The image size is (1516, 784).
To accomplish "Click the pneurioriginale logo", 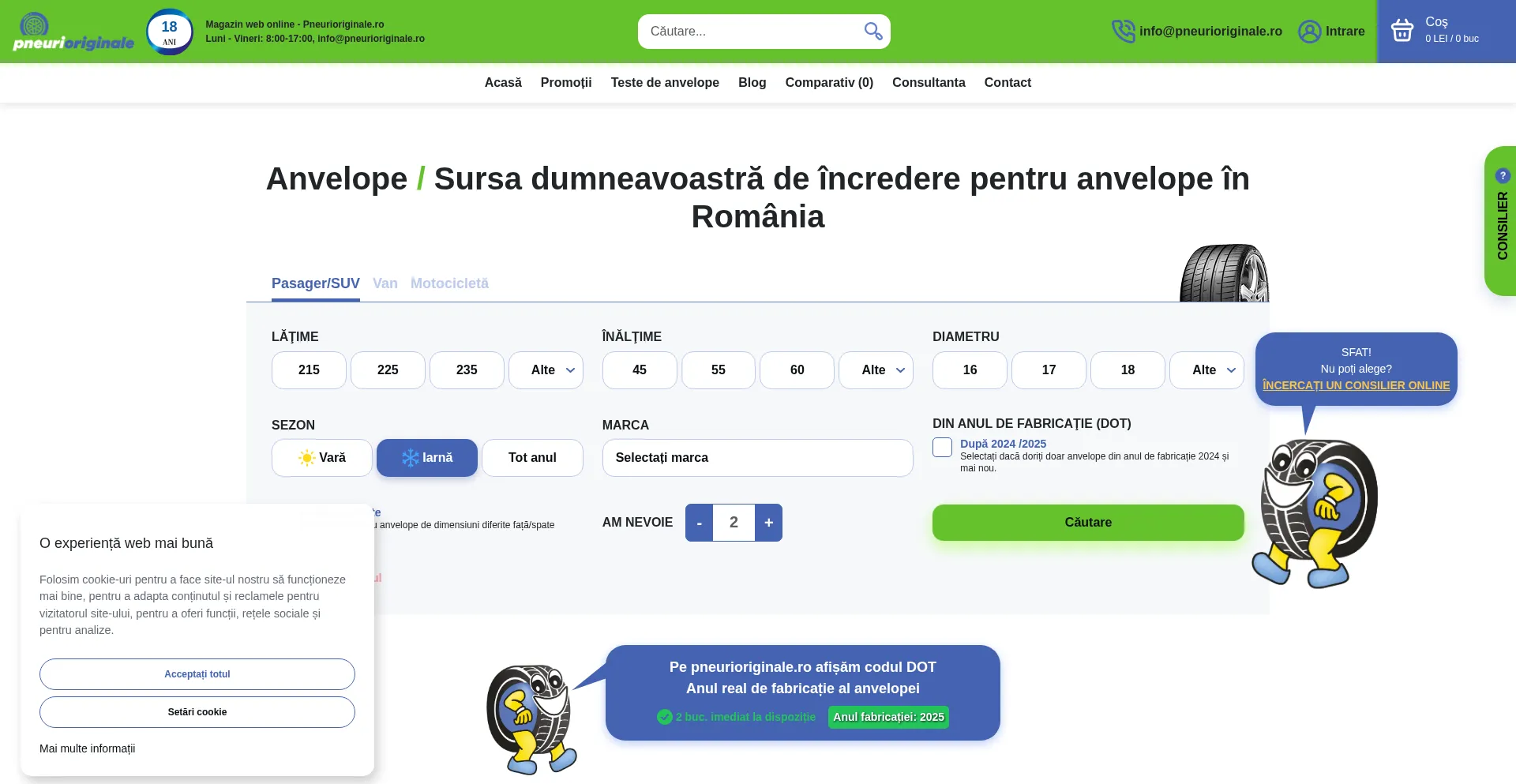I will (73, 32).
